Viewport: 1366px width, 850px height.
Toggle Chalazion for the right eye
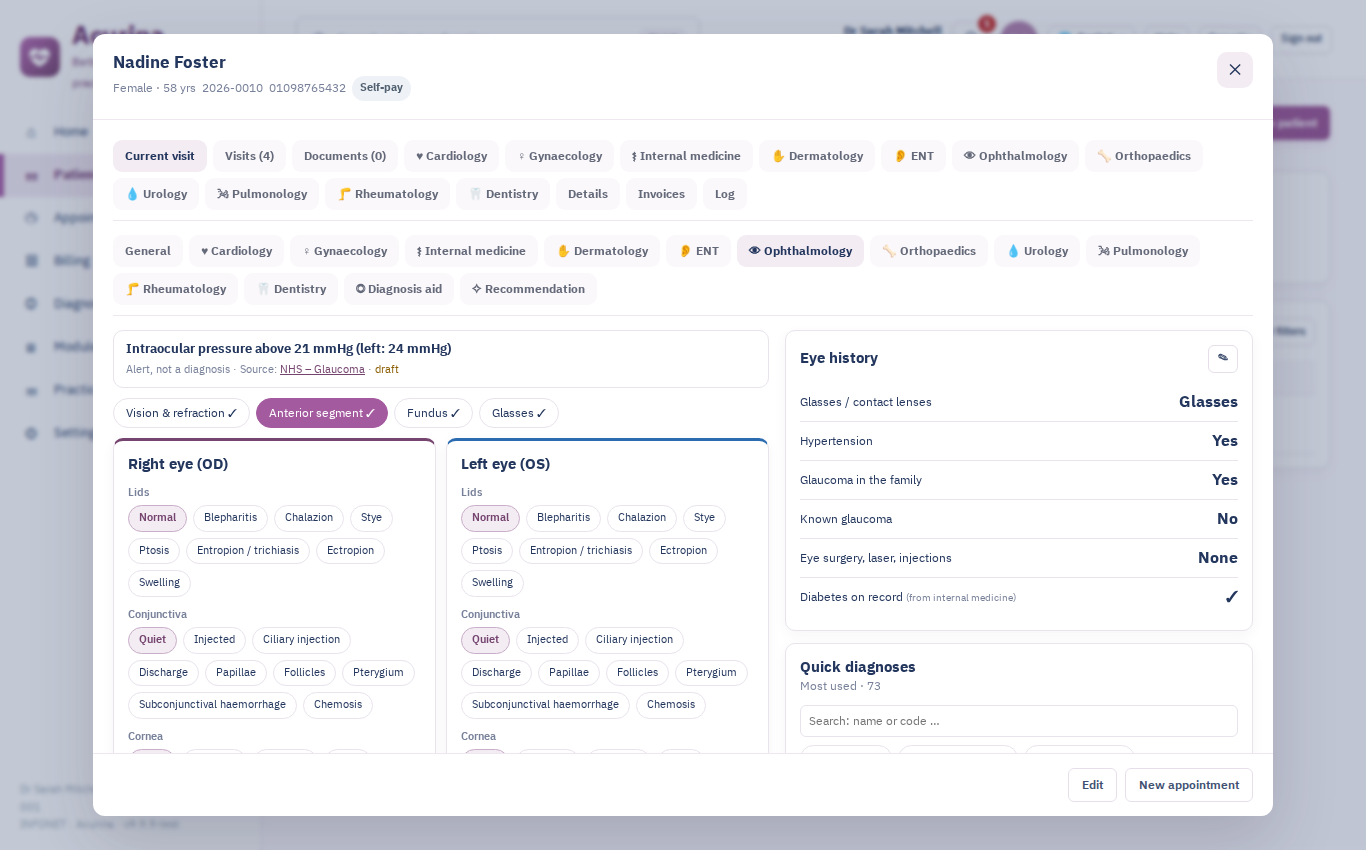[x=309, y=518]
